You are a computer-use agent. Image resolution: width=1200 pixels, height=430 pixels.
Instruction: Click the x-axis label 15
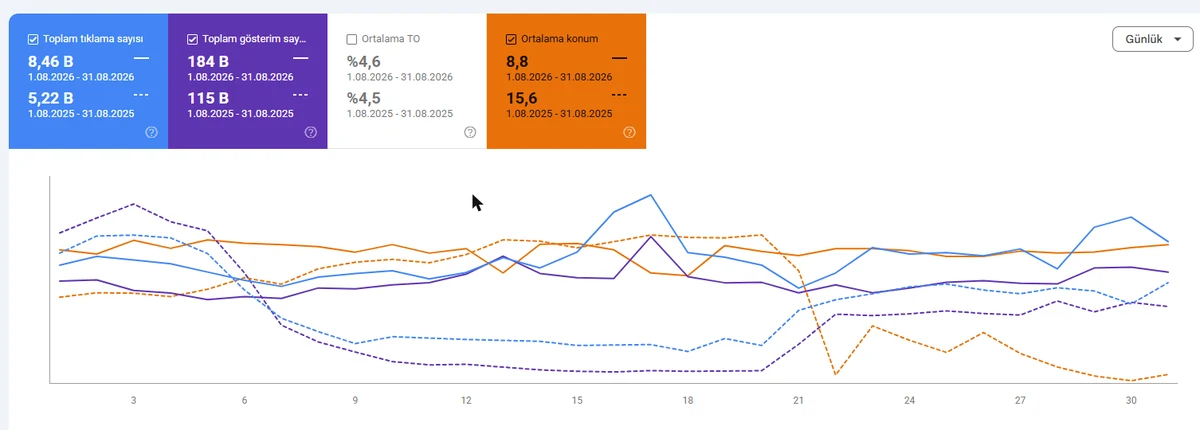pyautogui.click(x=577, y=400)
